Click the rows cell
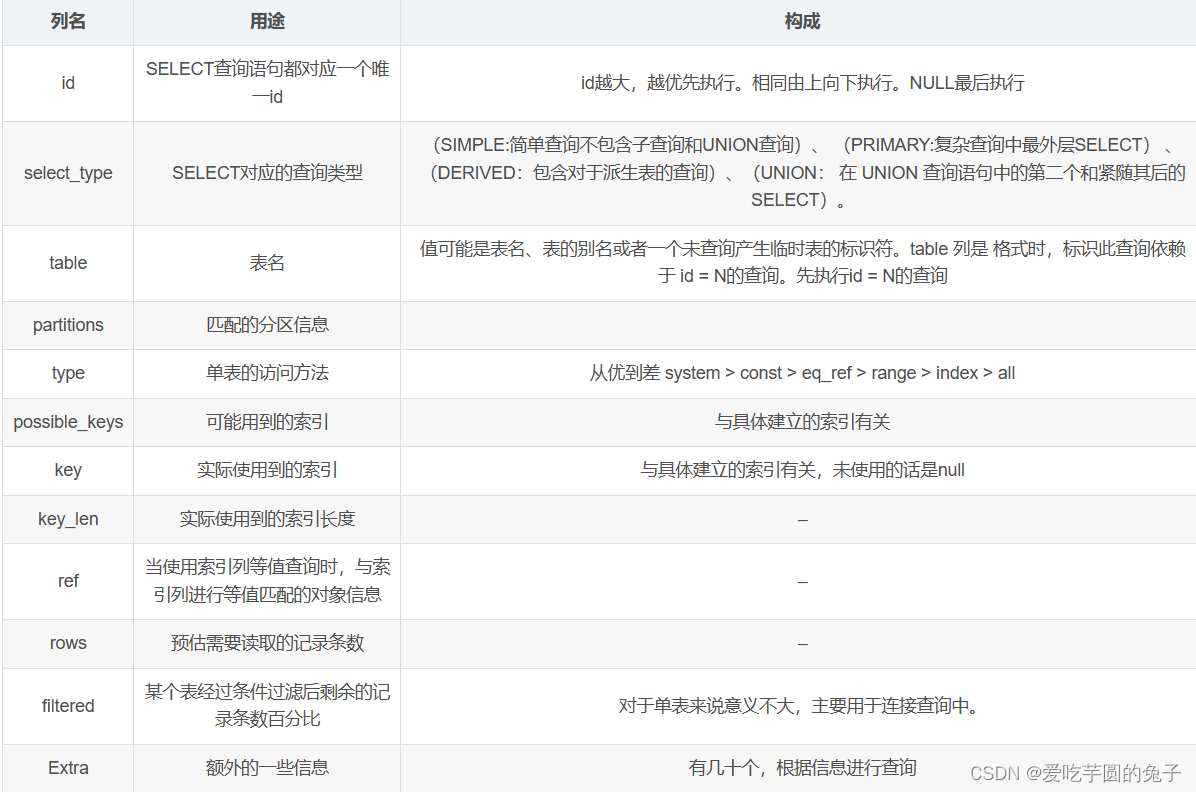This screenshot has height=792, width=1196. [68, 643]
